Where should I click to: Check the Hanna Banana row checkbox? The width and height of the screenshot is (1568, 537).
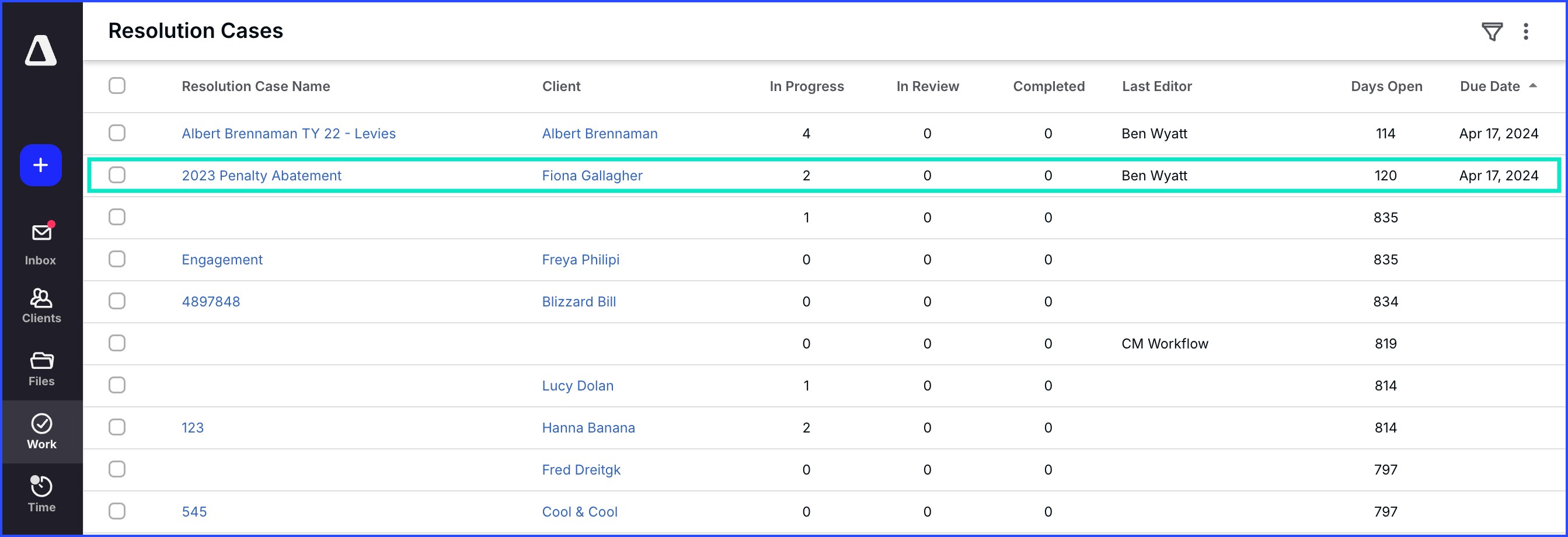point(117,427)
